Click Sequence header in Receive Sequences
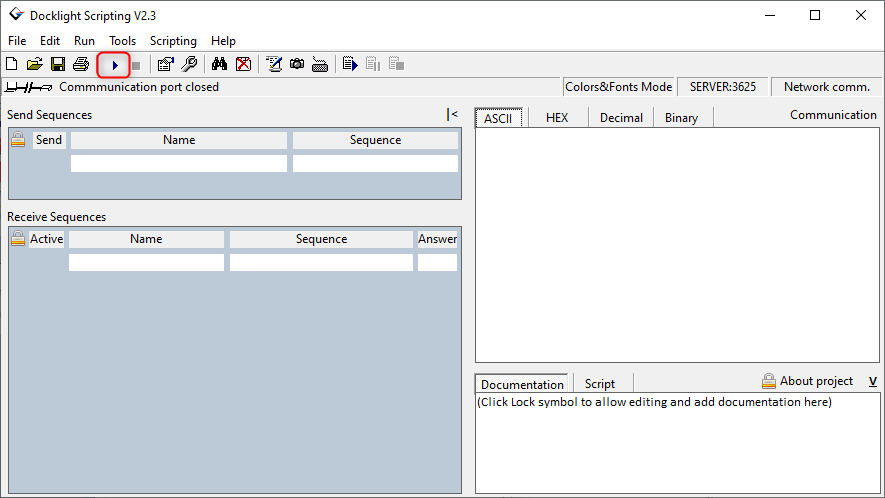Image resolution: width=885 pixels, height=498 pixels. click(321, 239)
